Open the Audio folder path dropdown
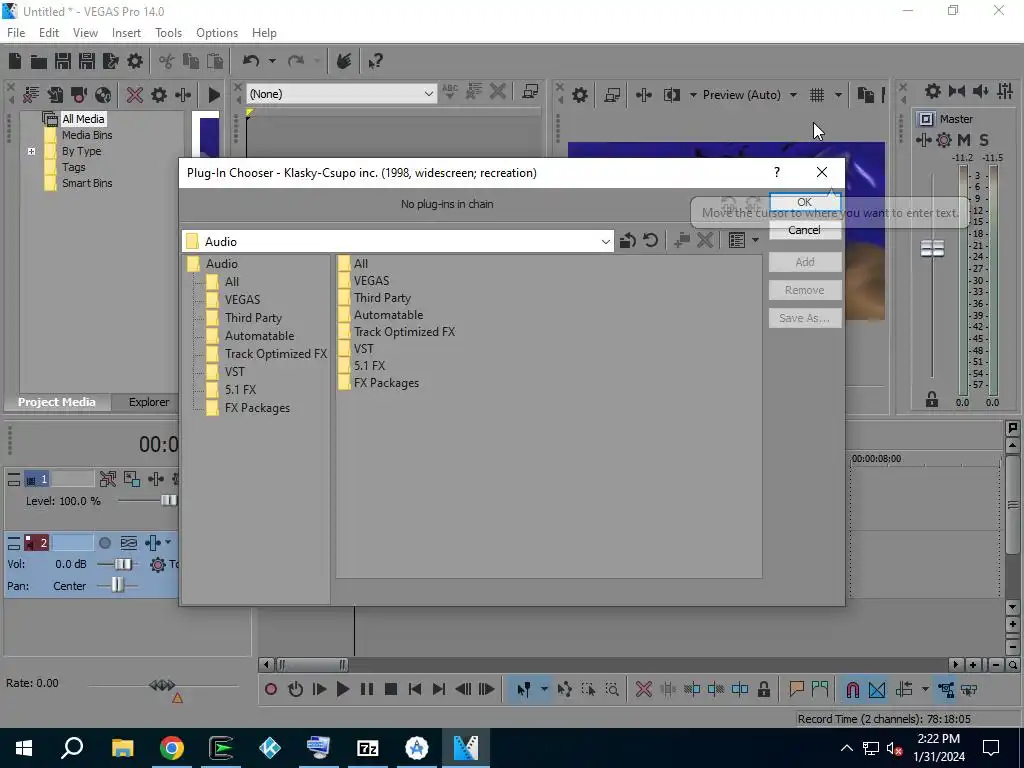Screen dimensions: 1024x768 (x=605, y=242)
